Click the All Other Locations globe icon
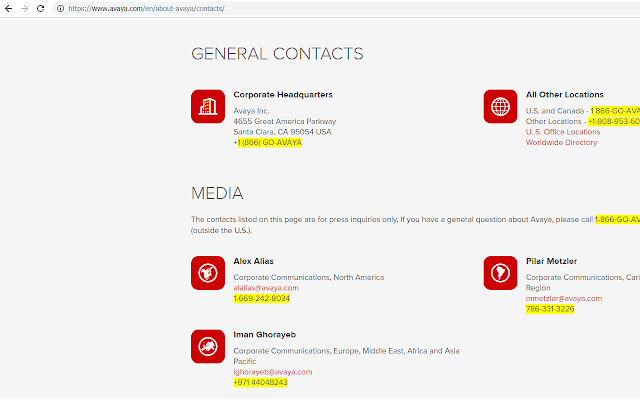Image resolution: width=640 pixels, height=400 pixels. point(500,107)
